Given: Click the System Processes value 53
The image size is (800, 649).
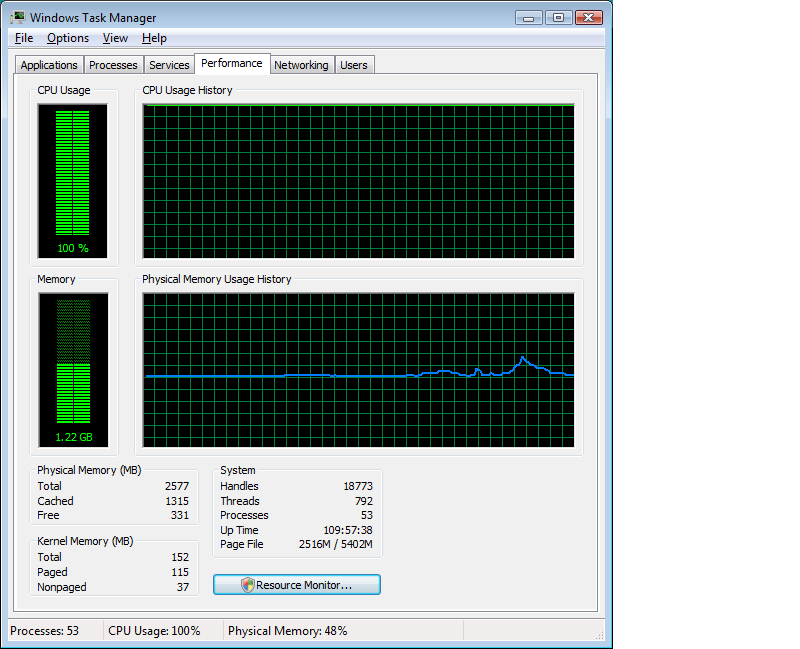Looking at the screenshot, I should tap(367, 515).
